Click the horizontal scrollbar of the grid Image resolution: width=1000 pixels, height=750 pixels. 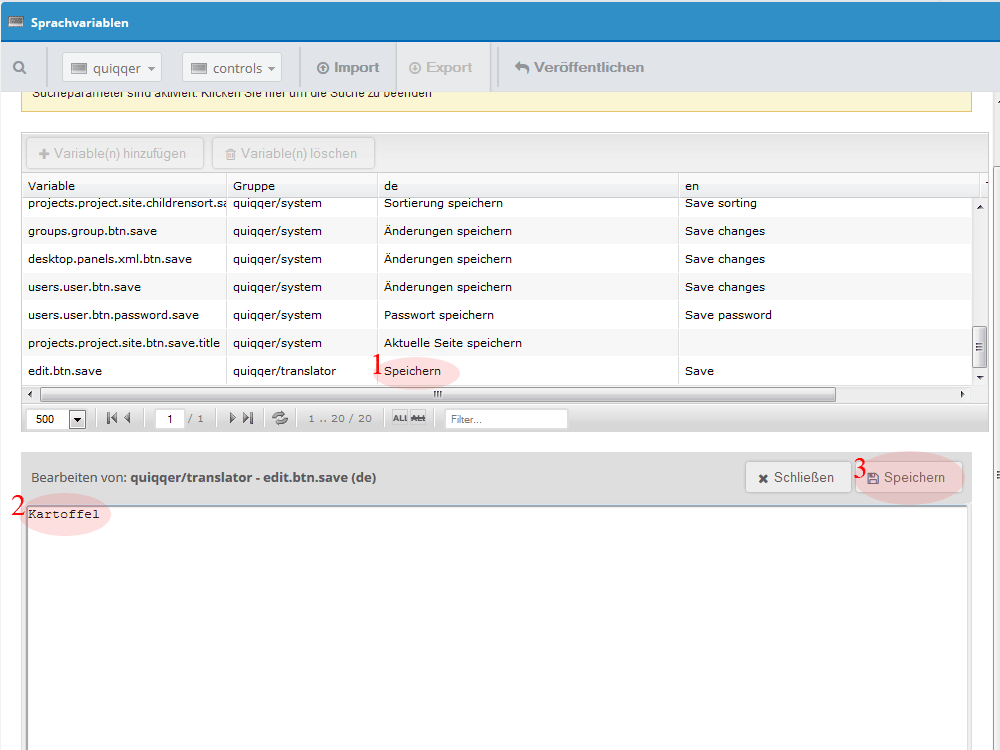[438, 395]
